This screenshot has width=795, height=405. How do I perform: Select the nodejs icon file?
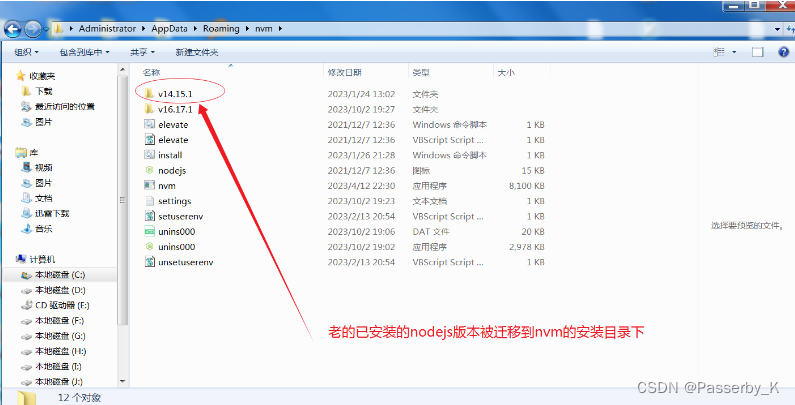click(149, 170)
